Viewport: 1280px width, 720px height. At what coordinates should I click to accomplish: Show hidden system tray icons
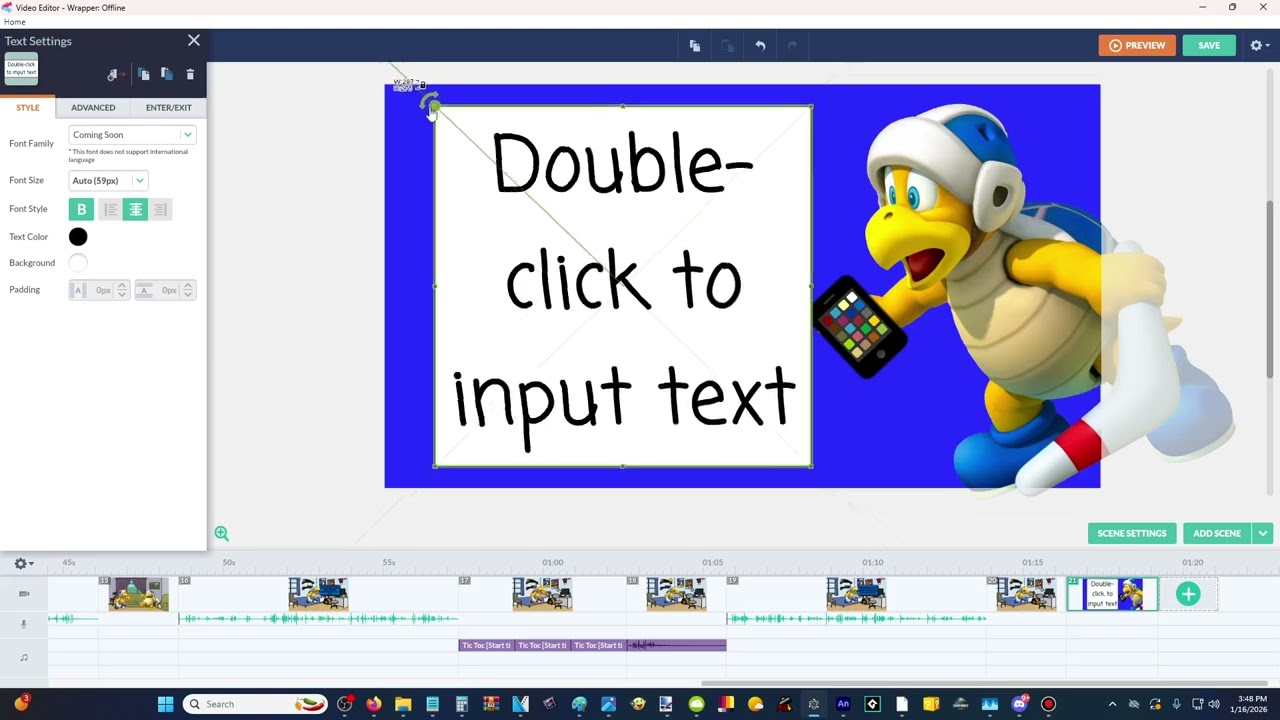(1112, 704)
